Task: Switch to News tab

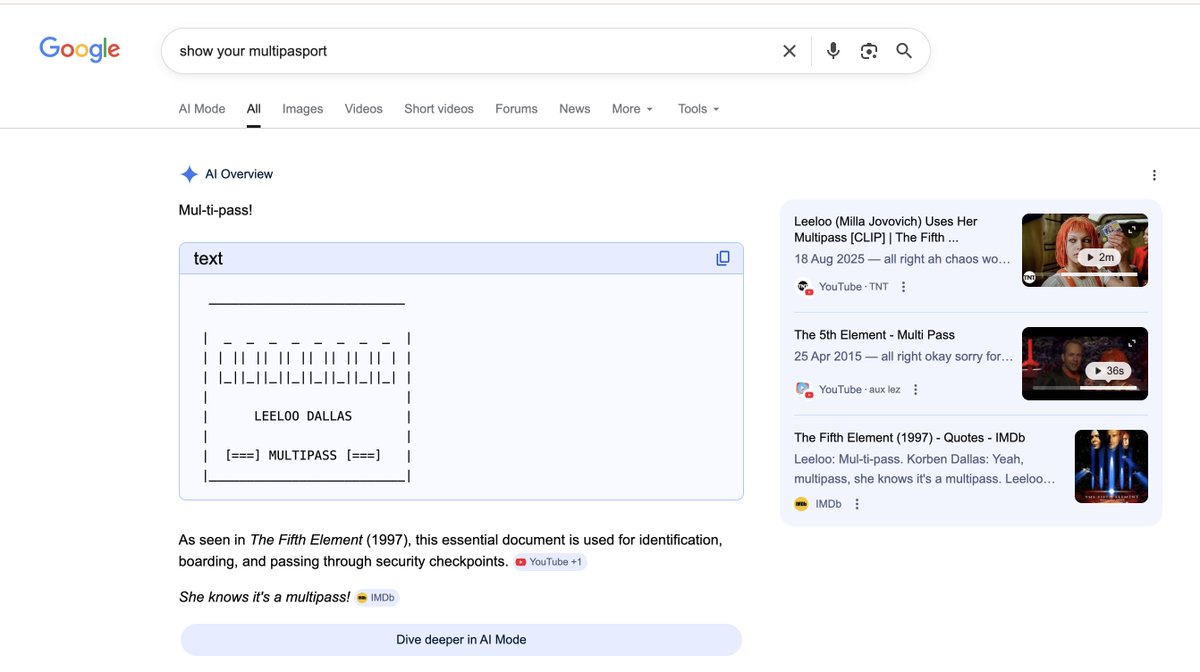Action: pos(575,109)
